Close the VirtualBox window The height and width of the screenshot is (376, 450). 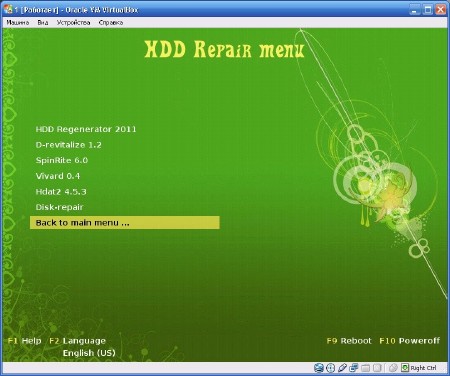click(x=441, y=9)
